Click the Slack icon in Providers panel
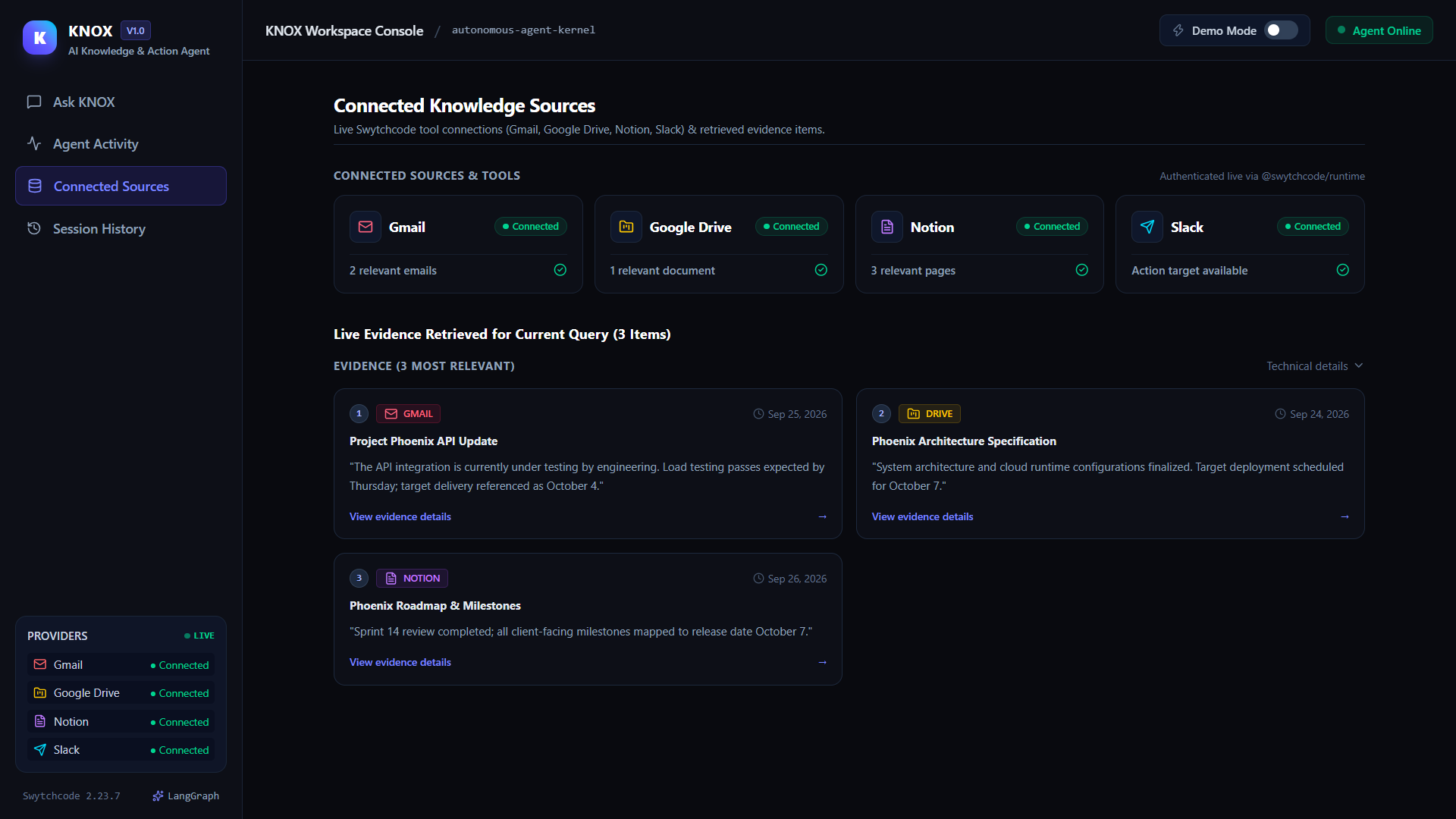 (40, 750)
